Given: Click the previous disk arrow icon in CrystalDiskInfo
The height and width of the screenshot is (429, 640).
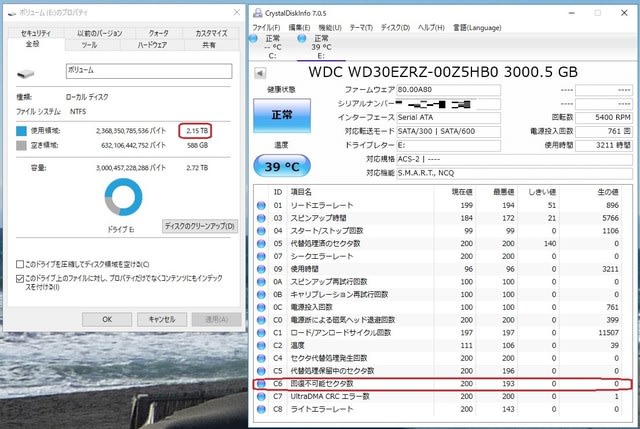Looking at the screenshot, I should 260,73.
